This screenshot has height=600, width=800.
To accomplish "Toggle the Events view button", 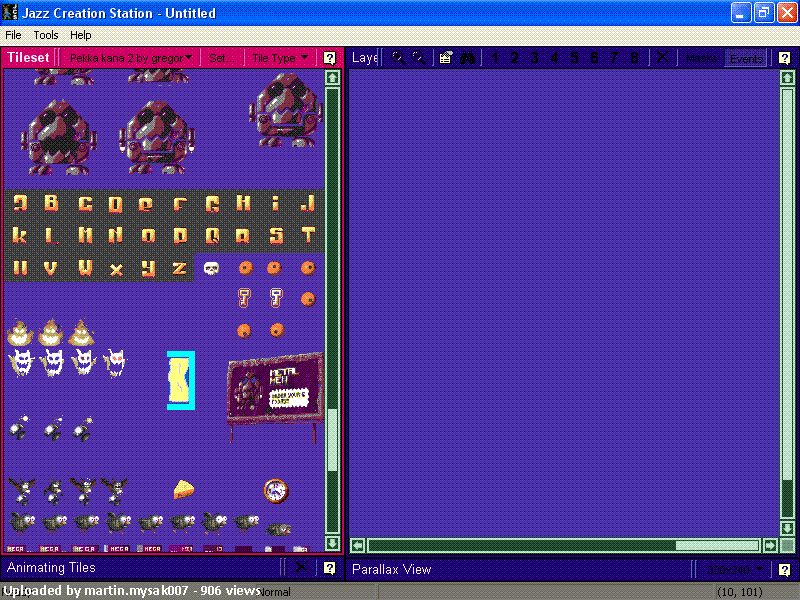I will point(746,59).
